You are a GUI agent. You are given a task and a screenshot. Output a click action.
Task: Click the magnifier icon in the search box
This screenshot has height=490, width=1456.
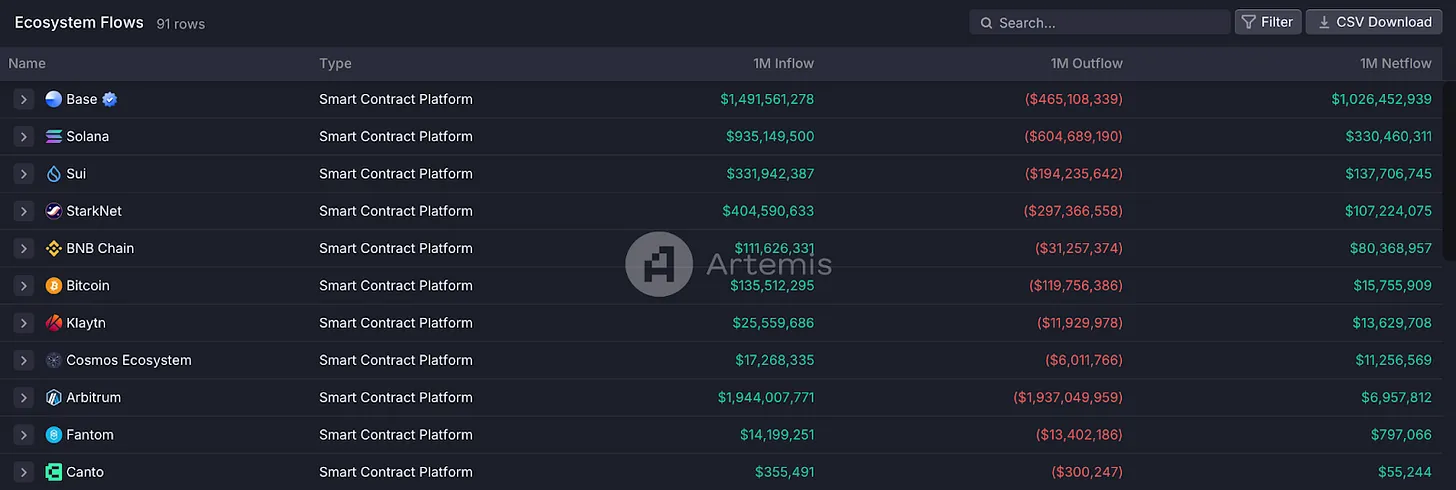coord(987,23)
